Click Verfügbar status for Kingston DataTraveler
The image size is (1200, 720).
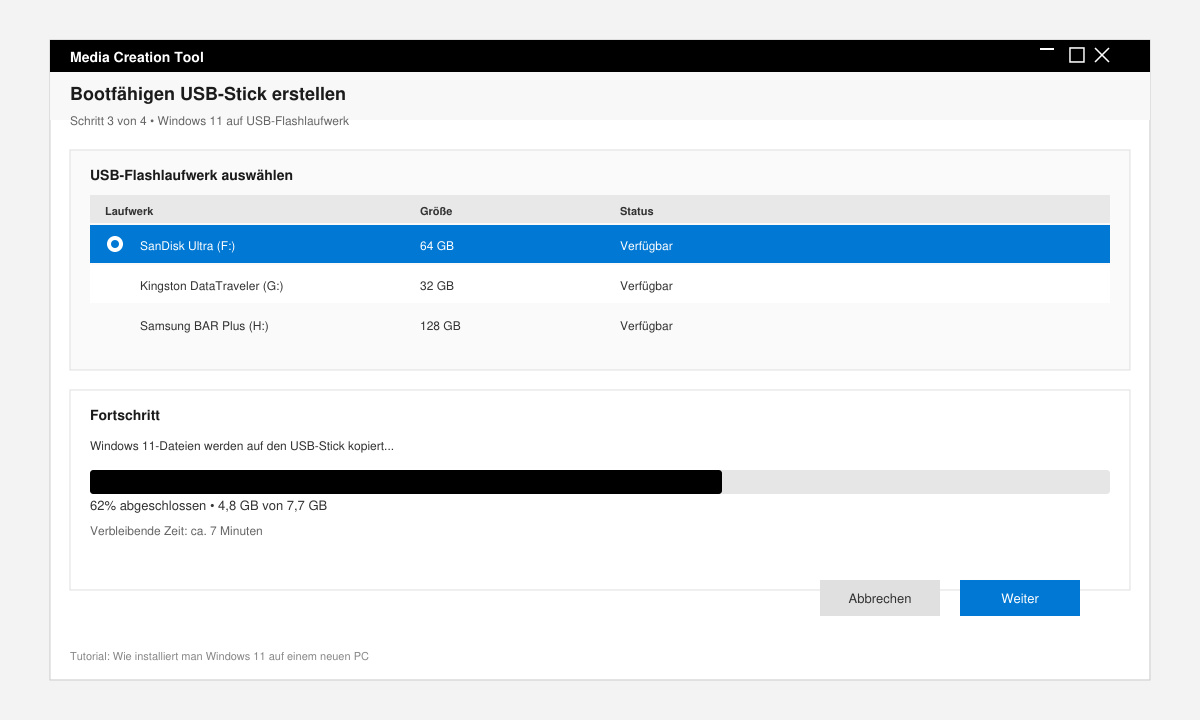[646, 285]
